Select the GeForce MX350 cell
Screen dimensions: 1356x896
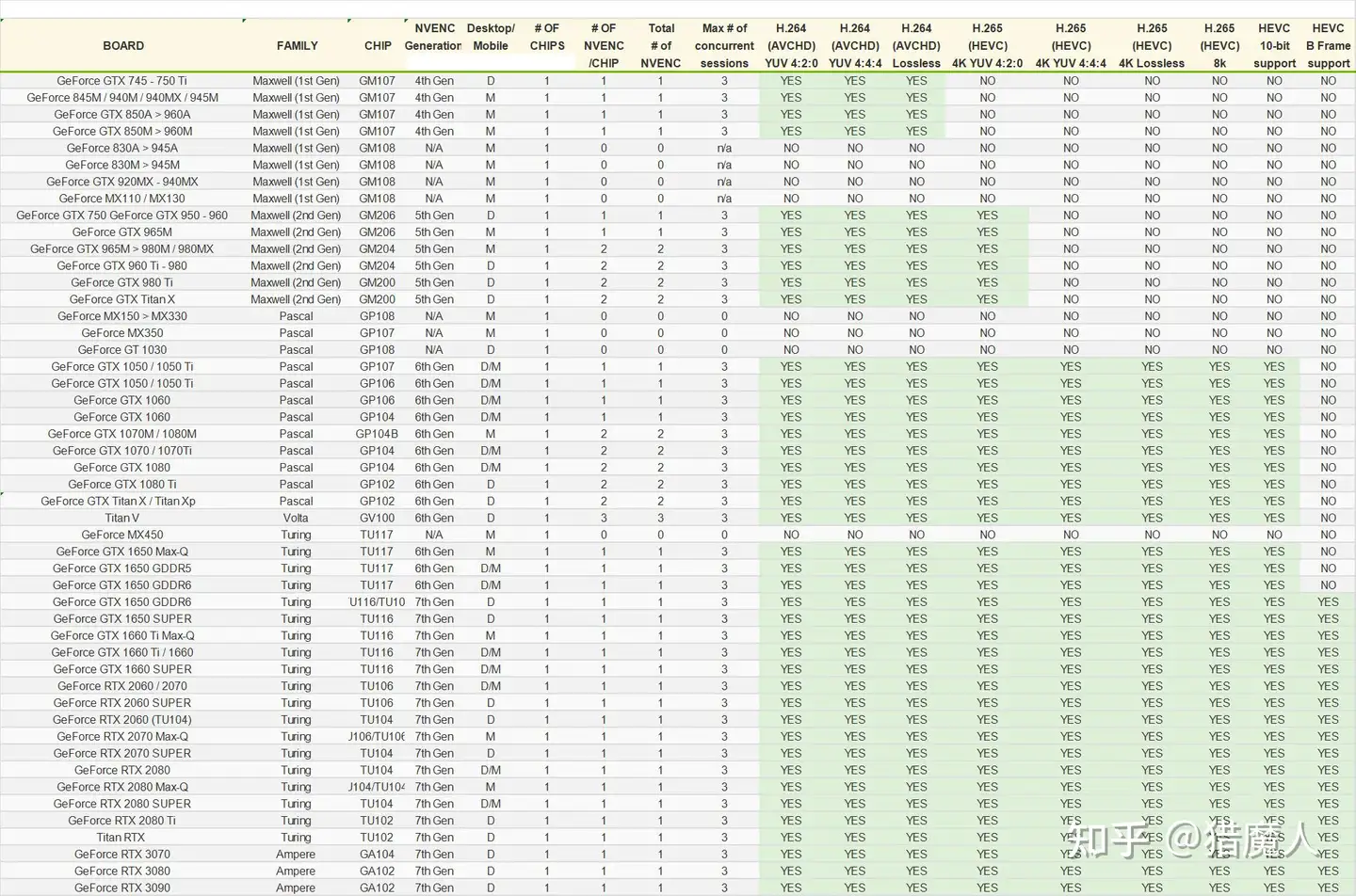click(x=122, y=334)
